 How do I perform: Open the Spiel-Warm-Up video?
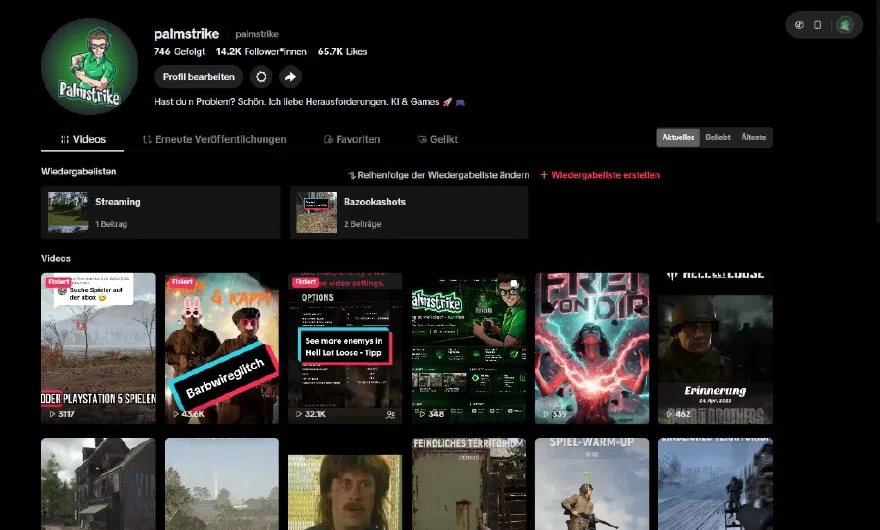592,484
